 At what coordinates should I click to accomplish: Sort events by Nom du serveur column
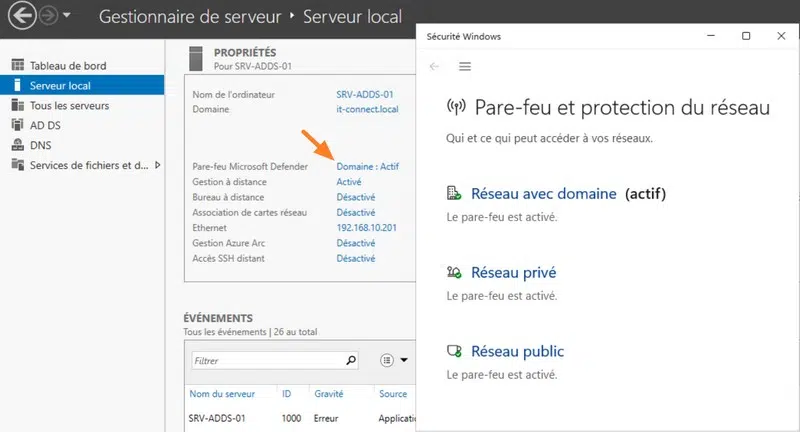click(222, 394)
